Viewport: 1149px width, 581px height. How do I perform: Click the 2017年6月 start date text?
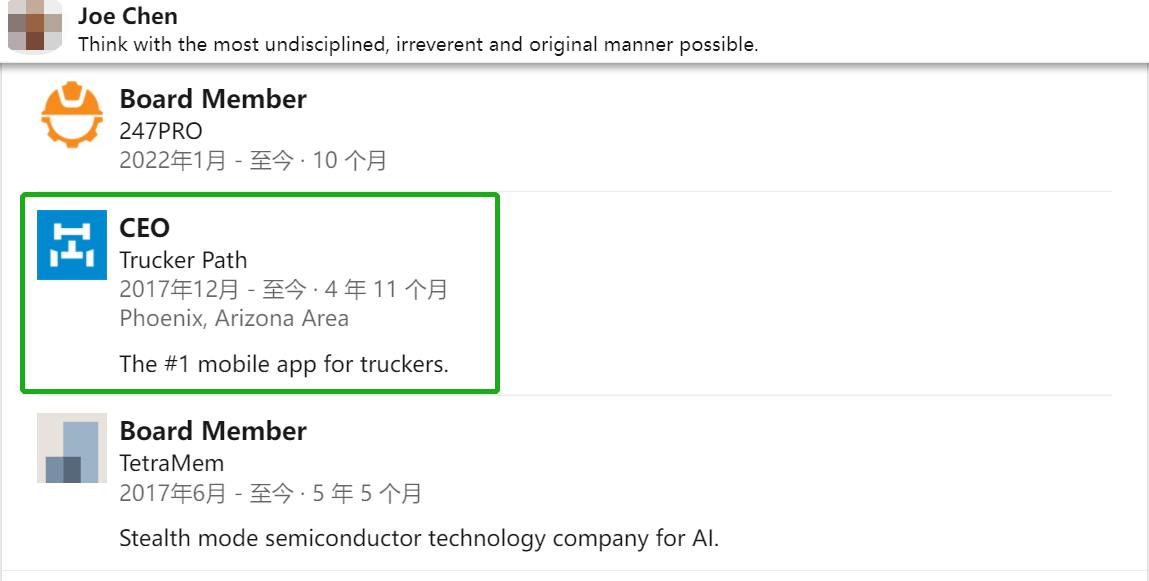173,493
